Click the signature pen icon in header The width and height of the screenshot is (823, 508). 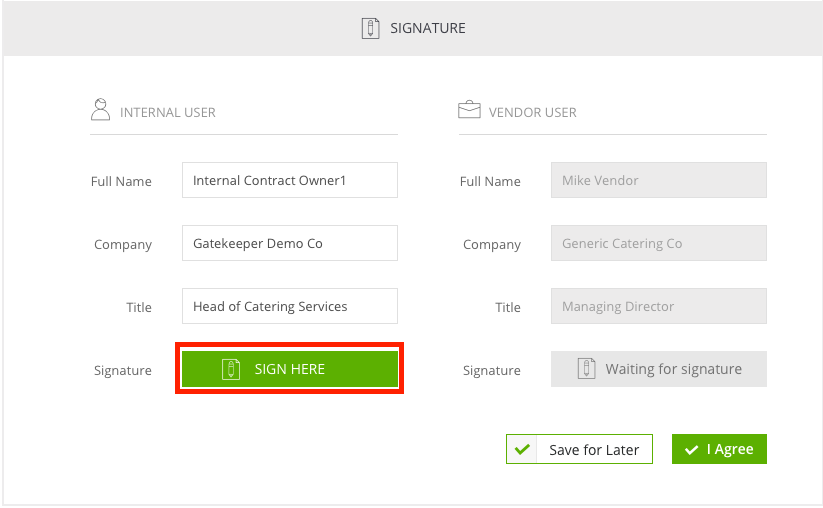pyautogui.click(x=370, y=28)
